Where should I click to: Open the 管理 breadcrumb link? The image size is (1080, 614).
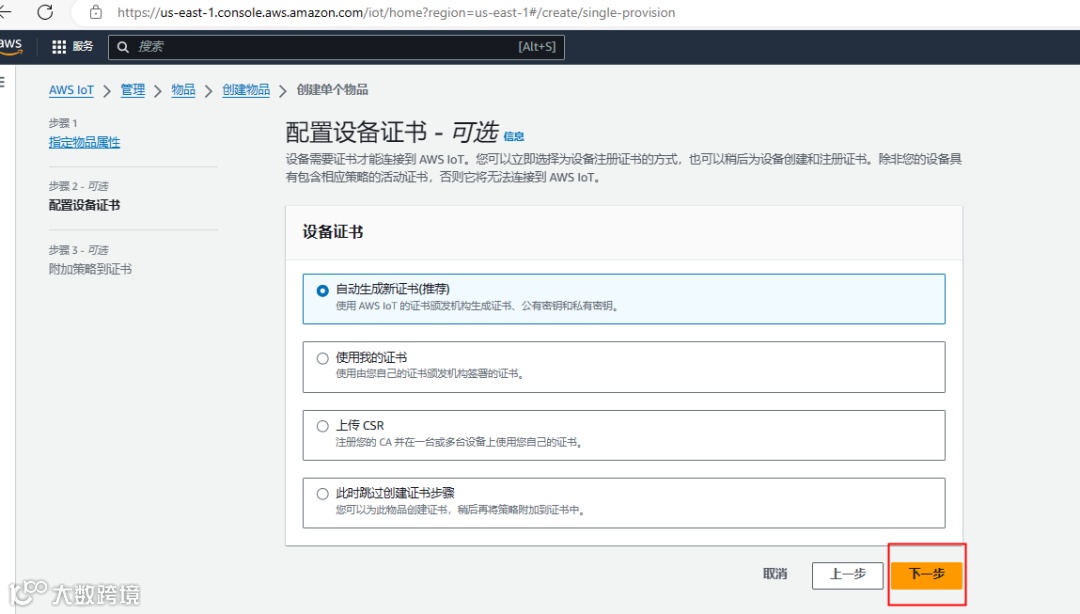click(132, 90)
